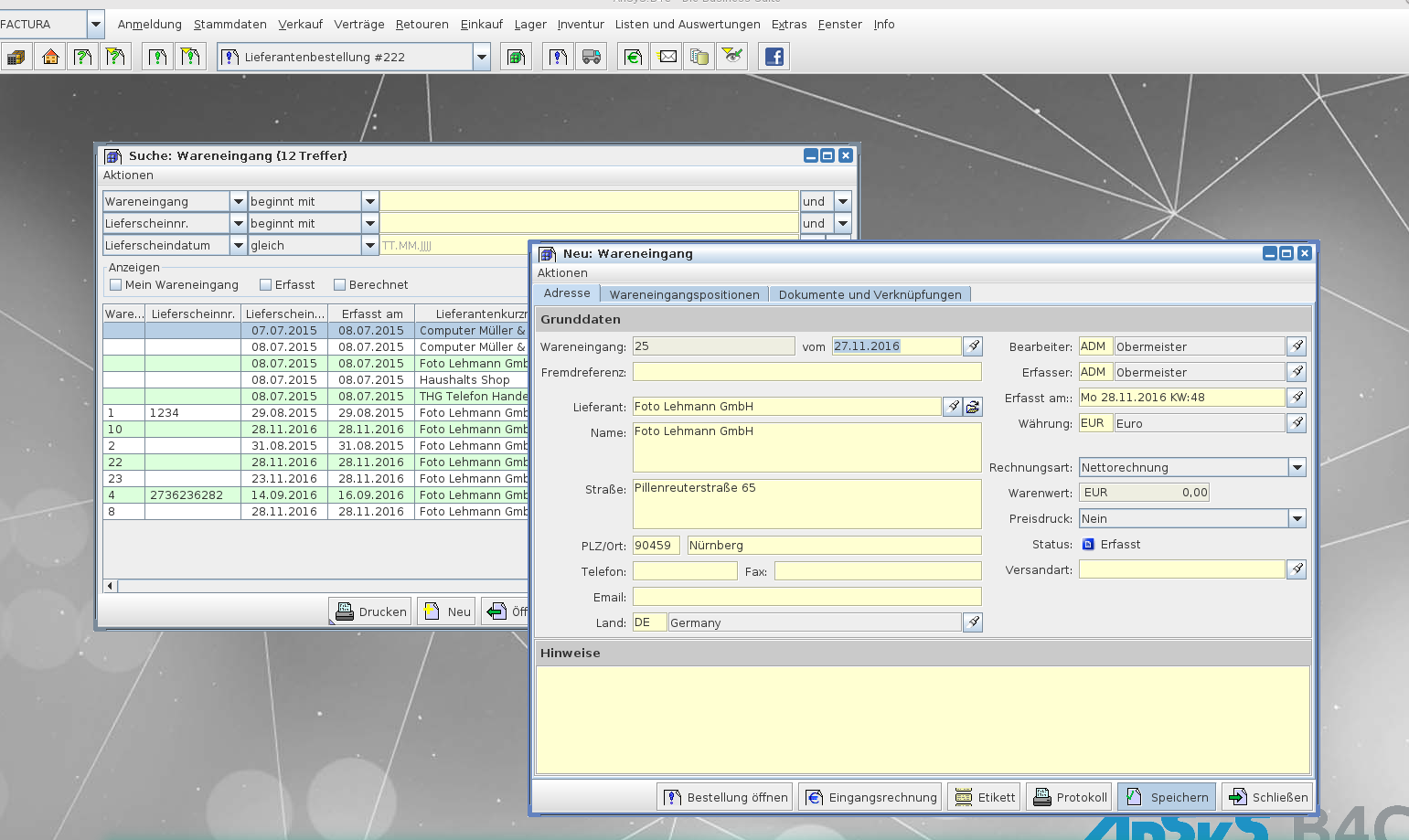Click the delivery truck toolbar icon
Image resolution: width=1409 pixels, height=840 pixels.
592,57
